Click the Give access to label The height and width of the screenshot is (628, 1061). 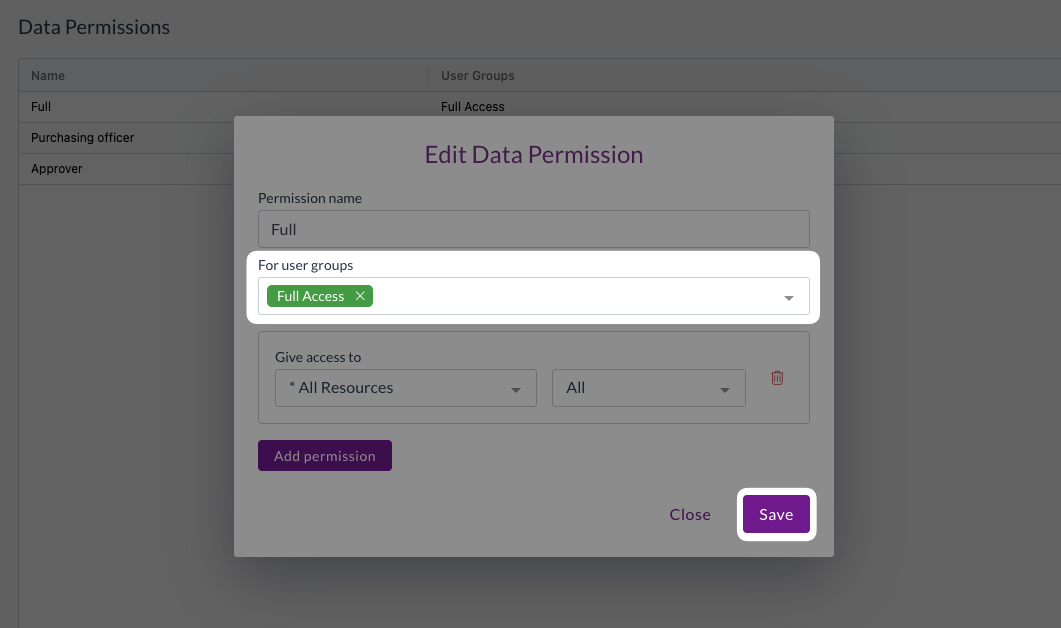coord(318,357)
